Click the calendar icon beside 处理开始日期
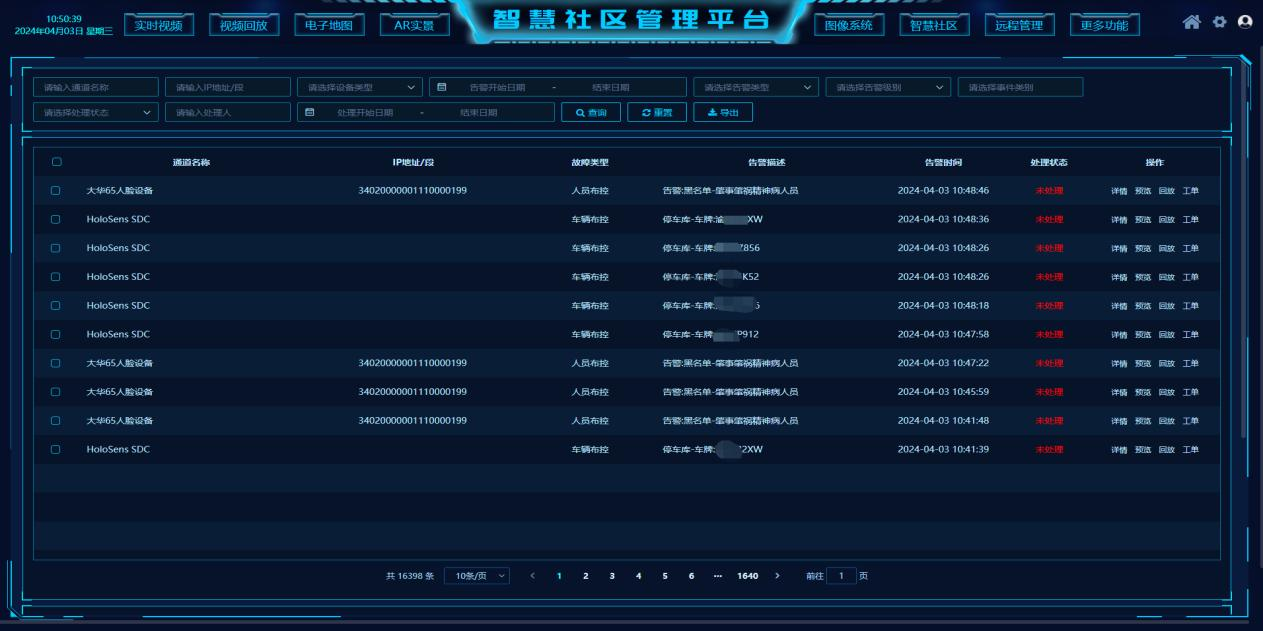The image size is (1263, 631). (x=310, y=112)
